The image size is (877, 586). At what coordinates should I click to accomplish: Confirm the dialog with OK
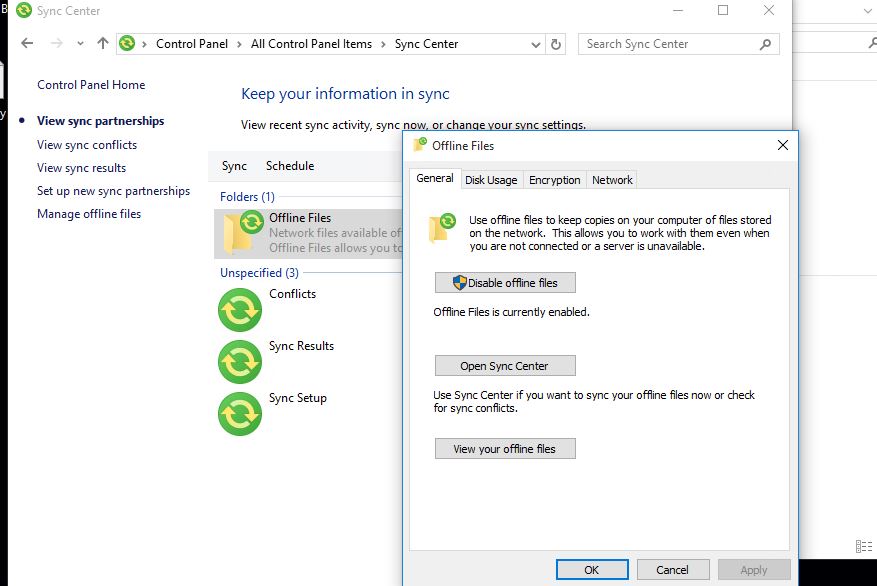pyautogui.click(x=592, y=570)
